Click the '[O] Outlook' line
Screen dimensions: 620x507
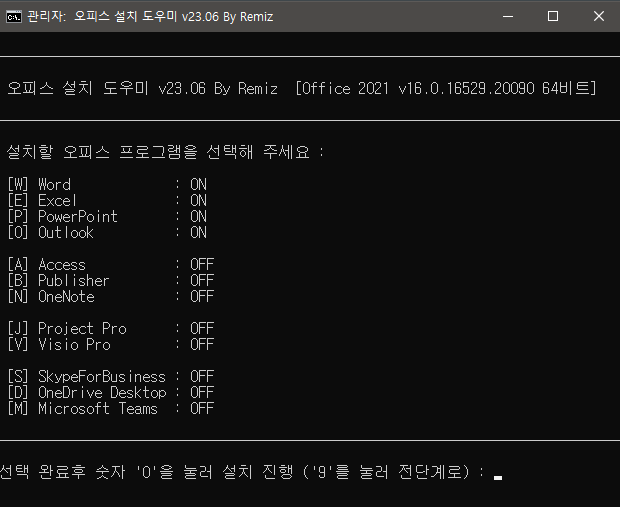pyautogui.click(x=107, y=233)
